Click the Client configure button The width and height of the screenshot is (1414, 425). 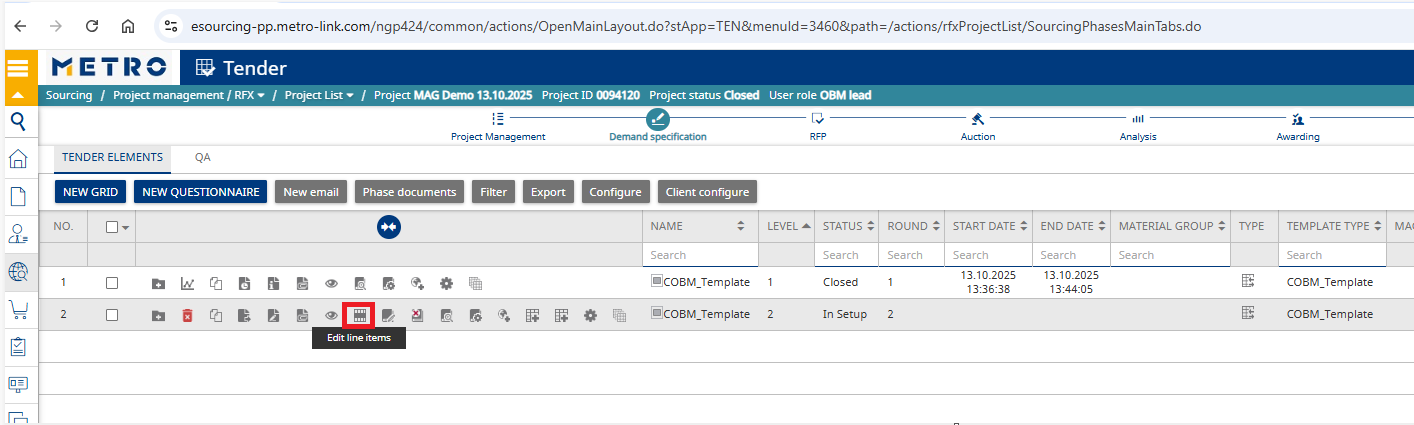coord(708,192)
